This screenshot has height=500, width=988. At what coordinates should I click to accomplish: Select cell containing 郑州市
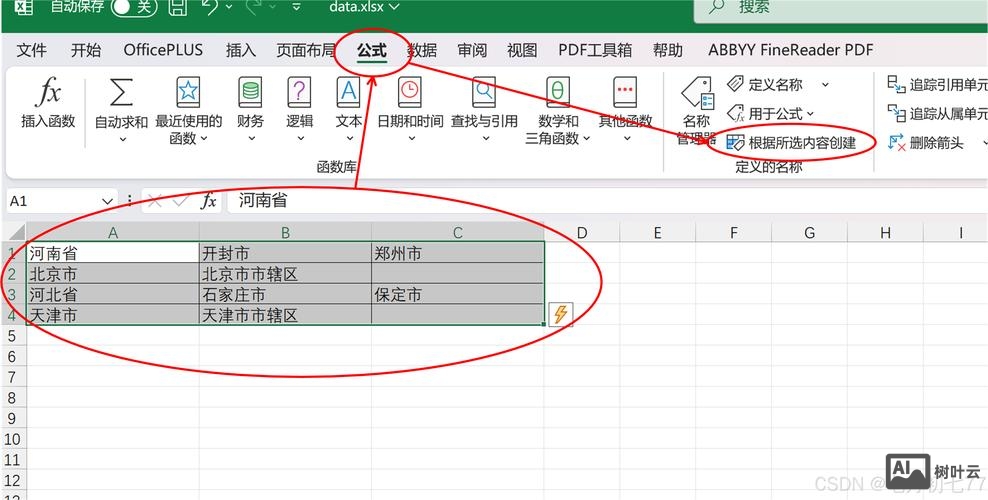457,253
